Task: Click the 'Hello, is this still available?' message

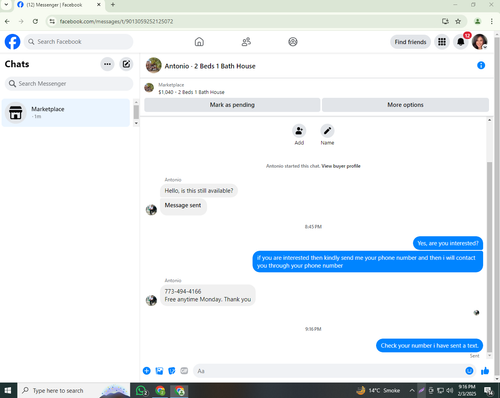Action: pyautogui.click(x=199, y=191)
